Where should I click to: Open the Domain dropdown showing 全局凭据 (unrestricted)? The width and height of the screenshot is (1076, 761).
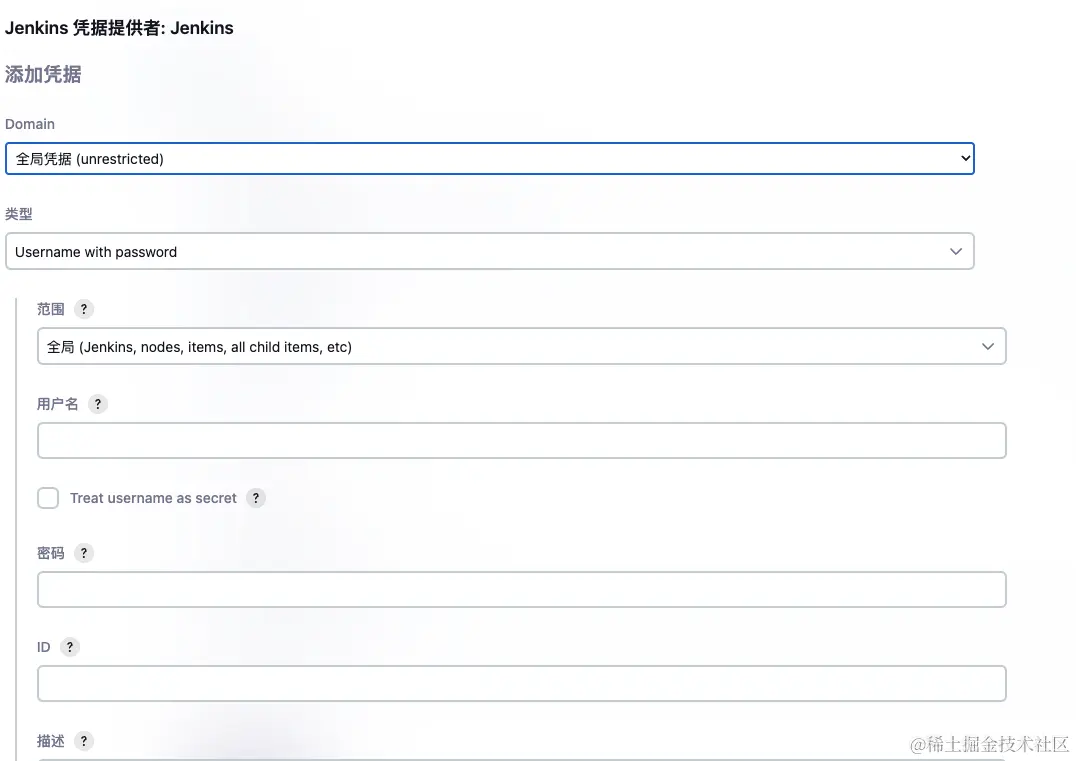(489, 159)
